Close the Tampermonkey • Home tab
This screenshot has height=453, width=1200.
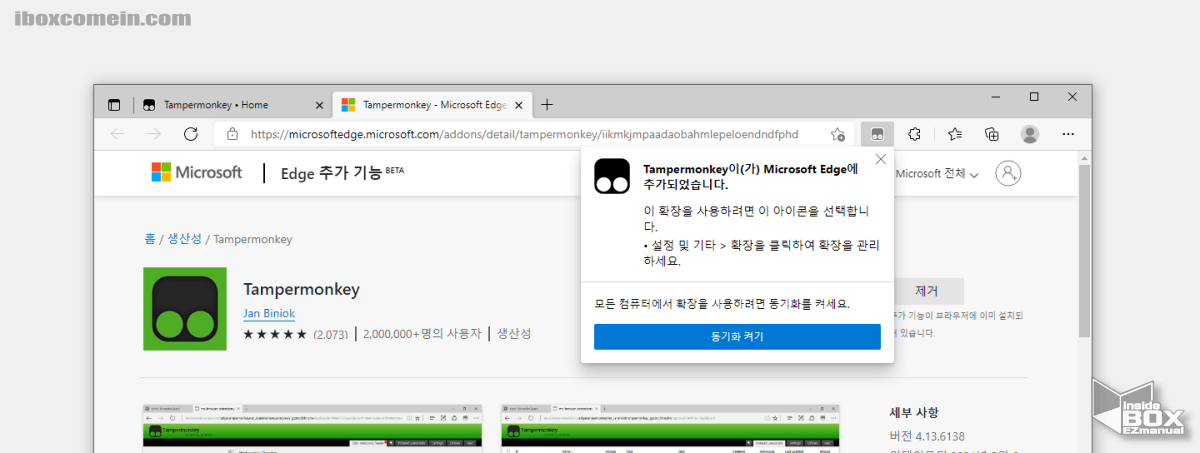(319, 104)
